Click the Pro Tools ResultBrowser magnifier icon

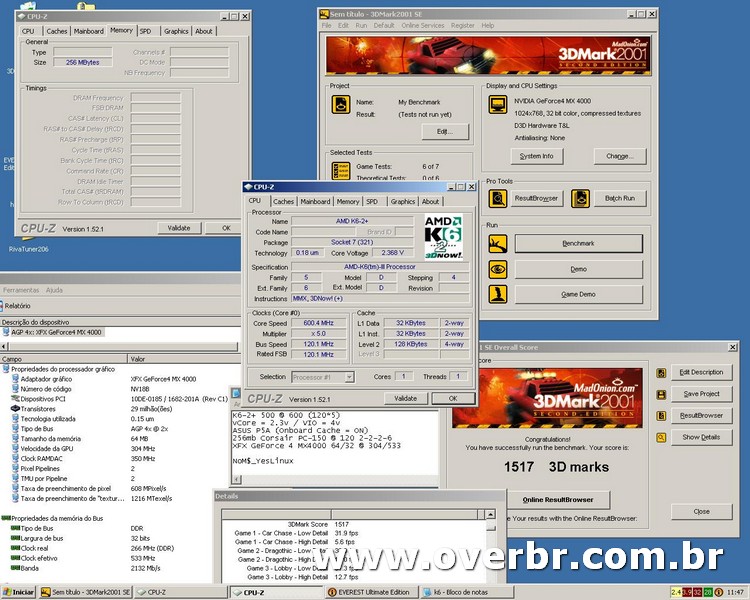pos(497,198)
